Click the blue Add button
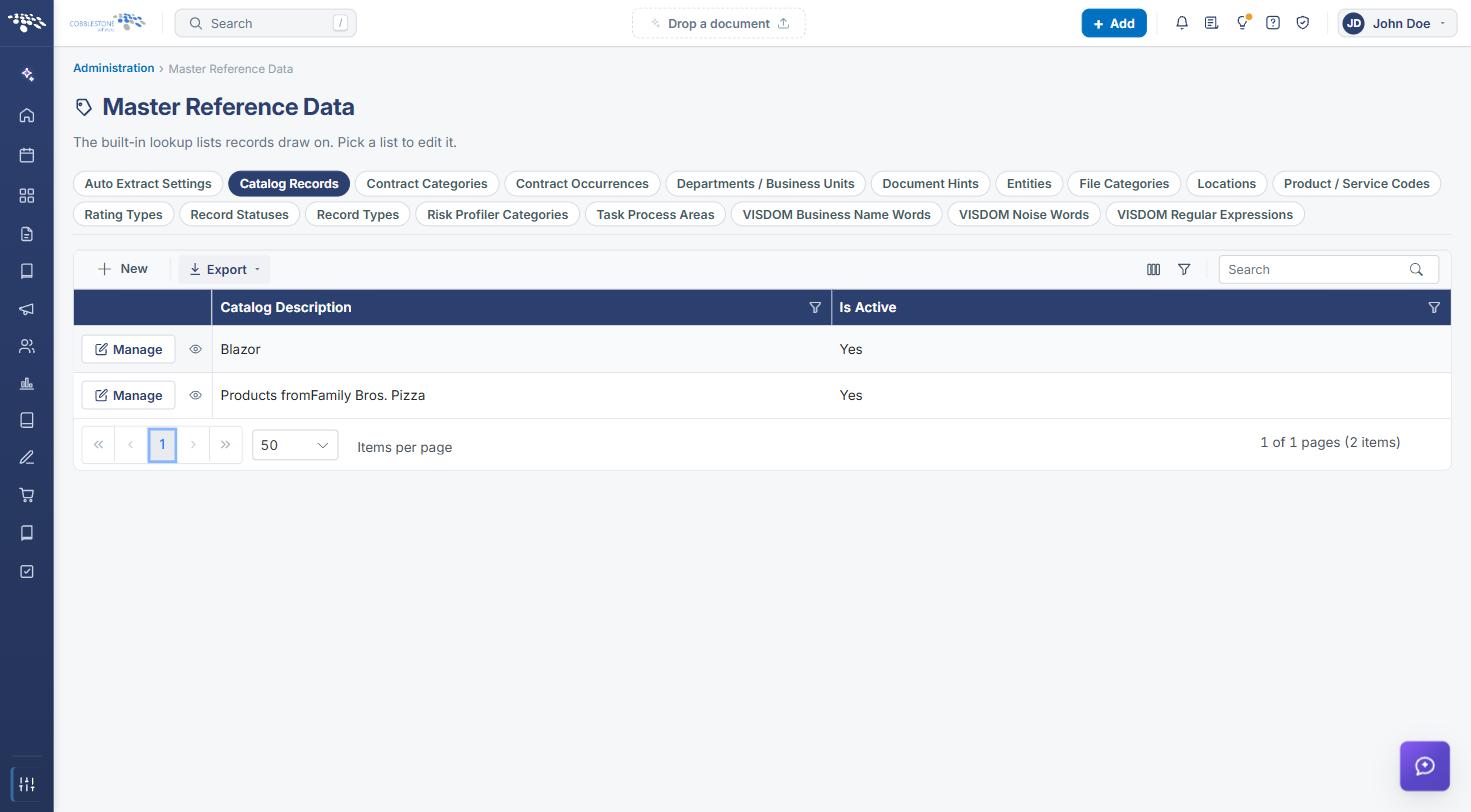The image size is (1471, 812). [1114, 23]
